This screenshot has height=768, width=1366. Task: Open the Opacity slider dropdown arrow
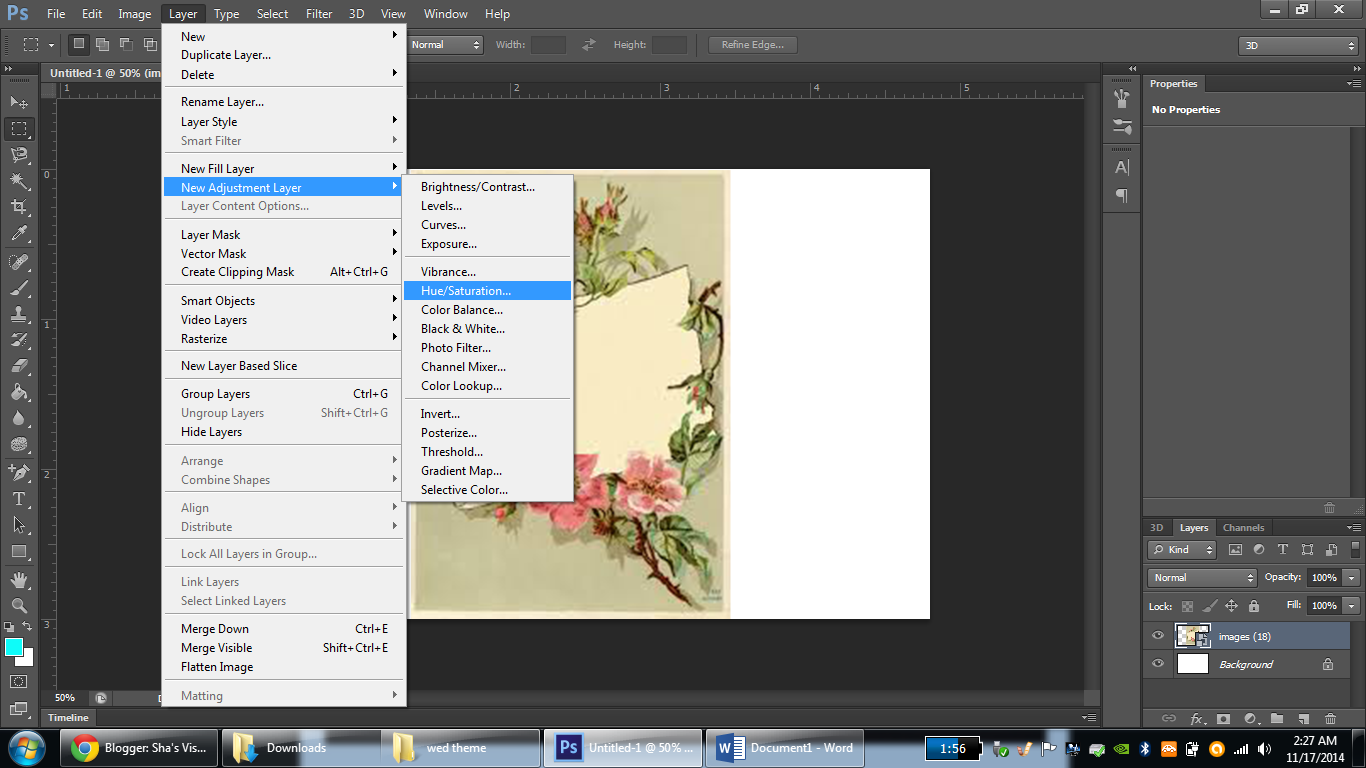[x=1352, y=578]
